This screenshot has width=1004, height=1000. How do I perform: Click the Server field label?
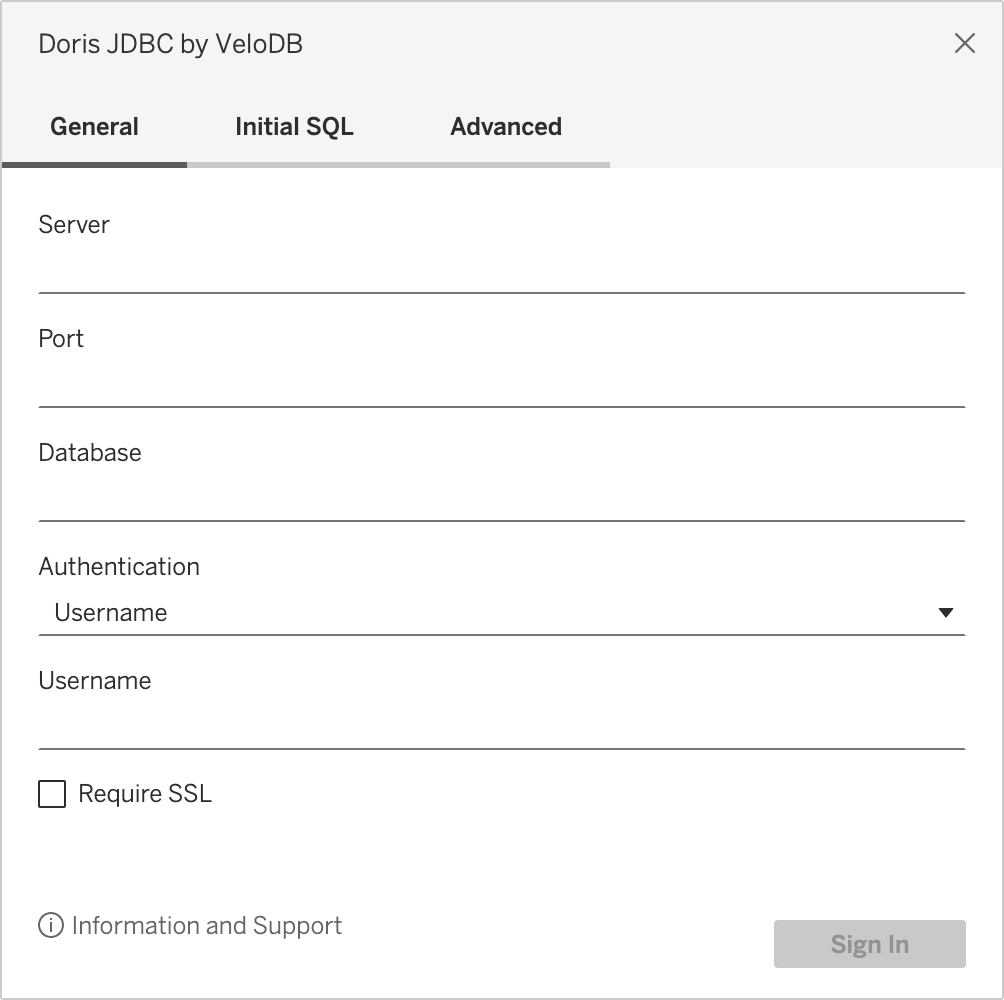click(x=74, y=225)
